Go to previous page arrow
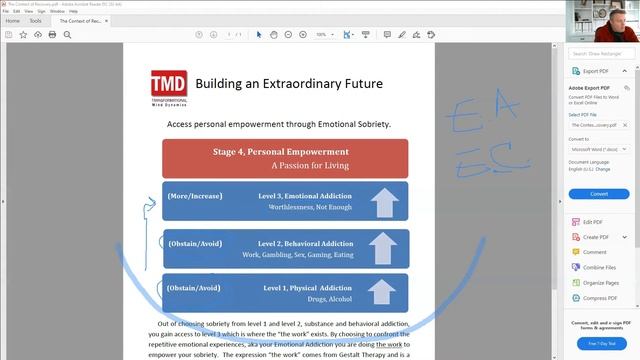Screen dimensions: 640x360 click(x=199, y=35)
